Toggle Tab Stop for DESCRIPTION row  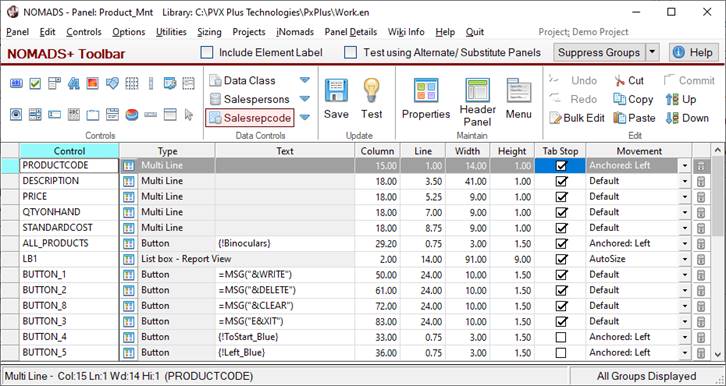[561, 181]
